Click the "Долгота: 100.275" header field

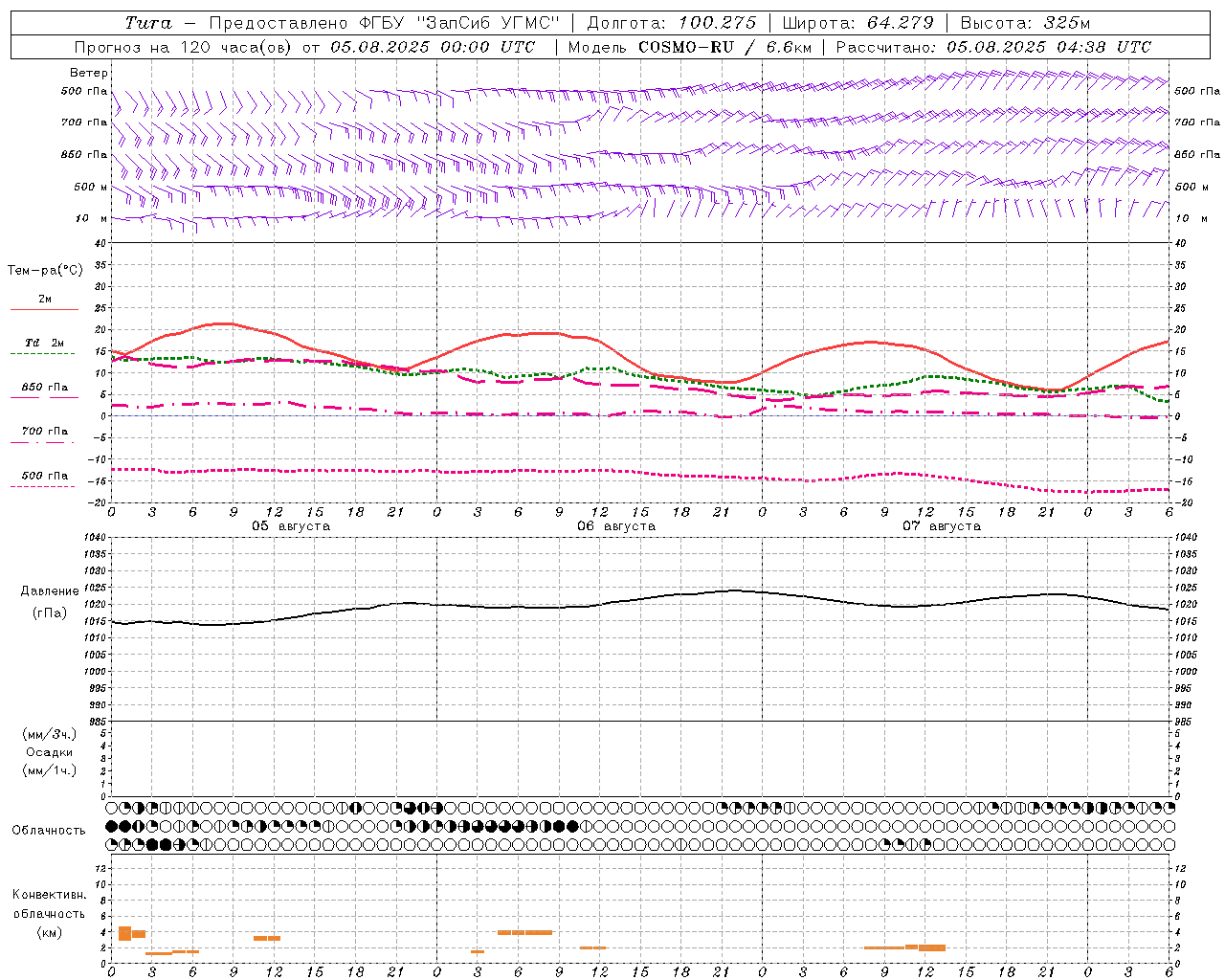click(x=671, y=23)
